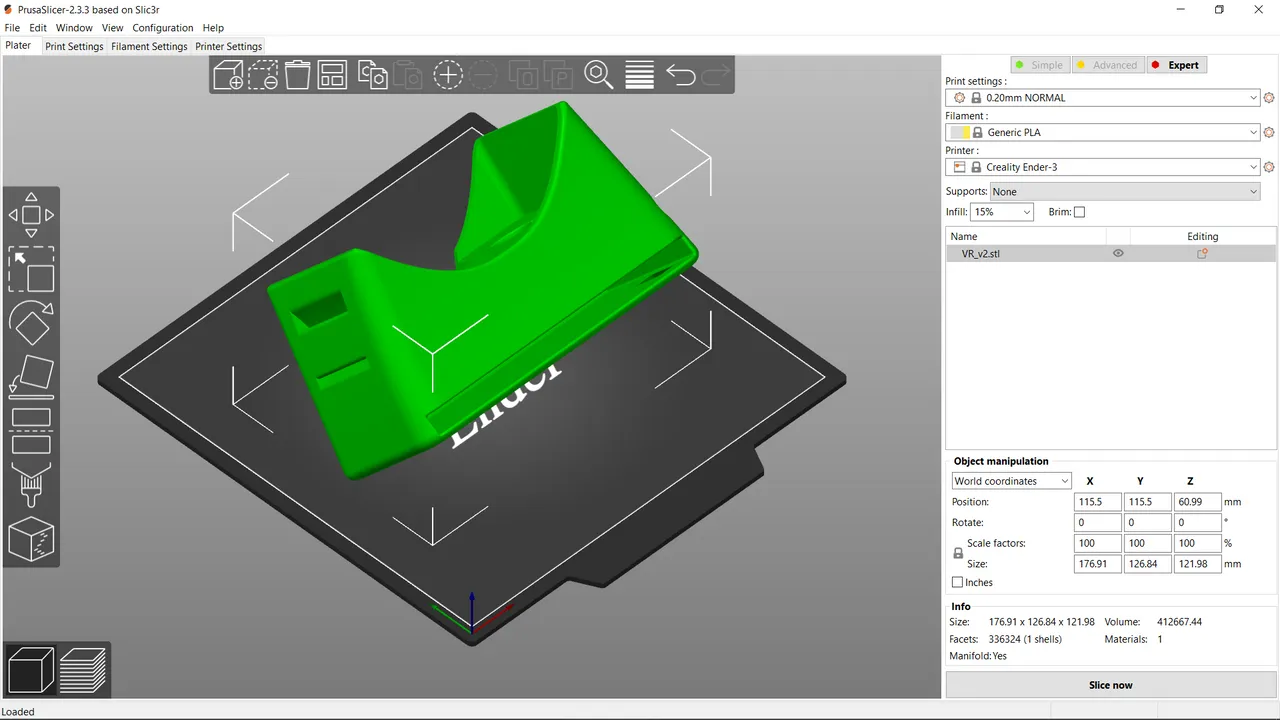Image resolution: width=1280 pixels, height=720 pixels.
Task: Click the Add object toolbar icon
Action: 228,75
